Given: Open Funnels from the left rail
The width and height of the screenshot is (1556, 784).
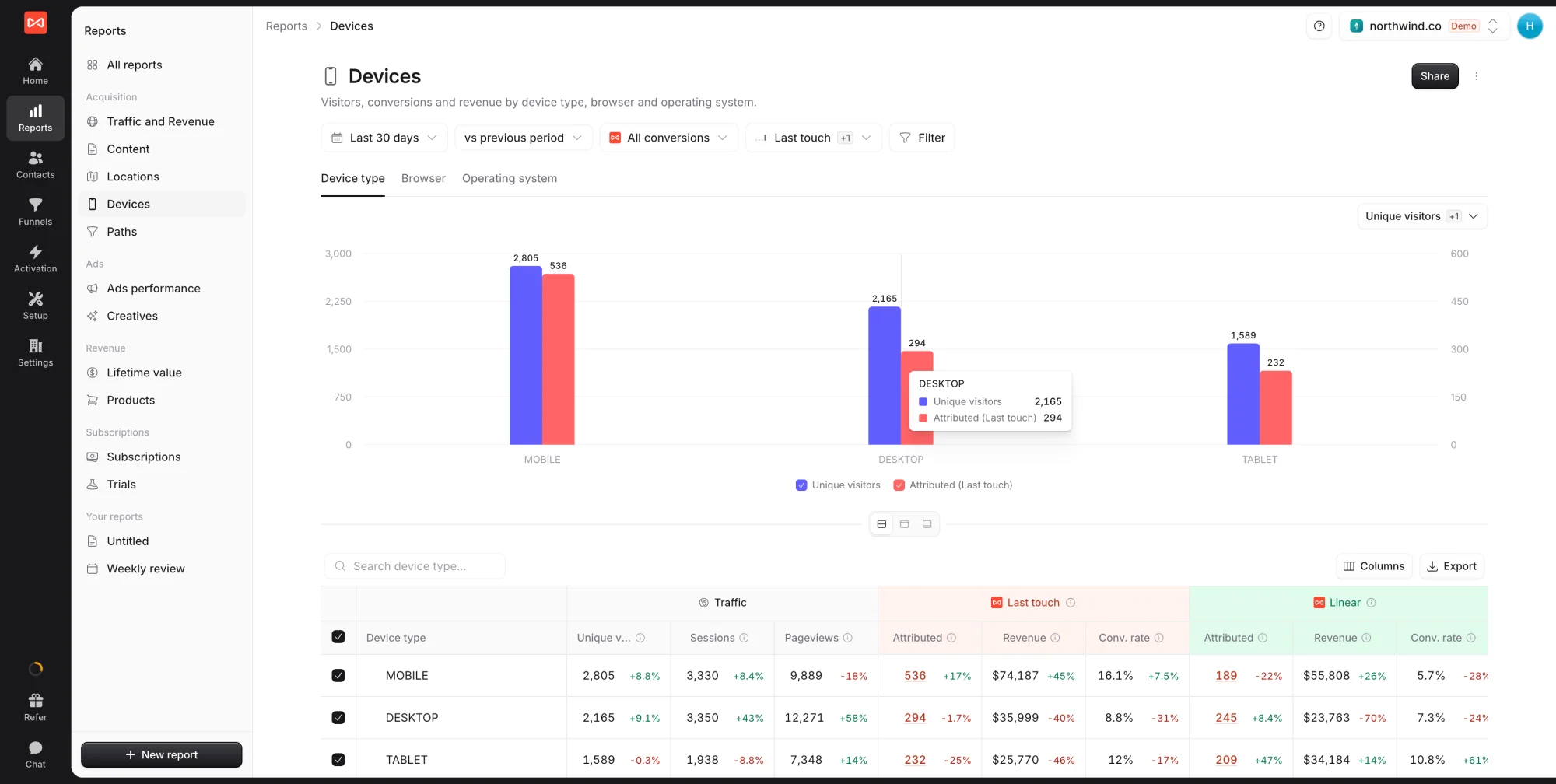Looking at the screenshot, I should 35,212.
